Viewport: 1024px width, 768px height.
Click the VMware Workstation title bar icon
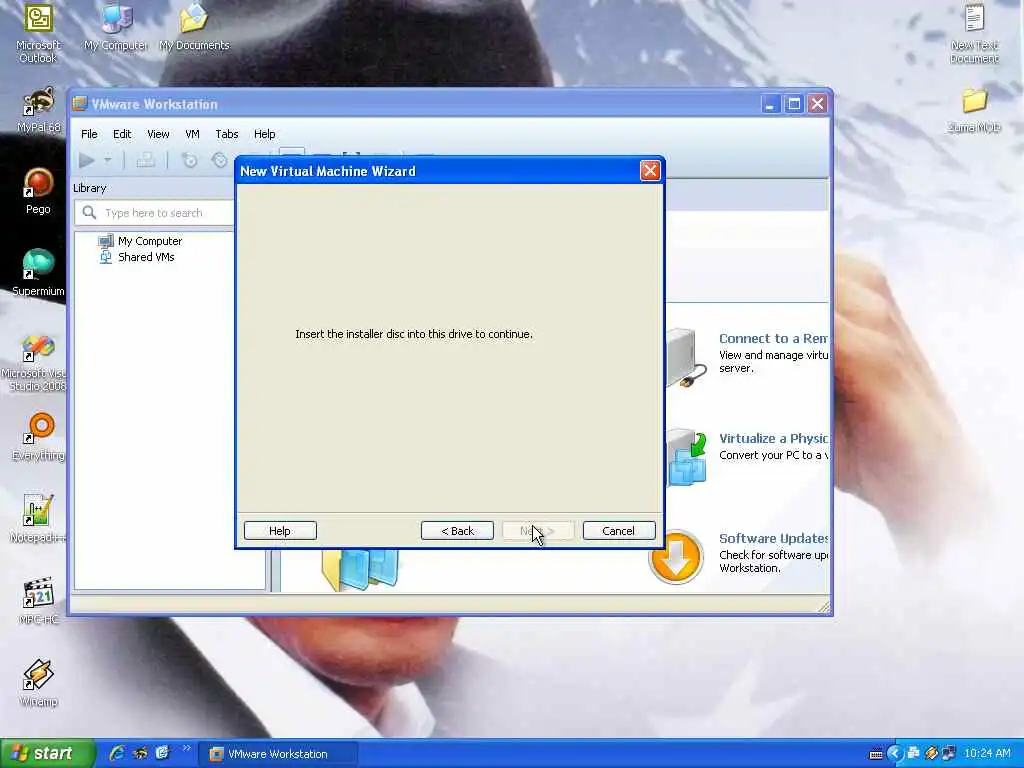tap(80, 104)
